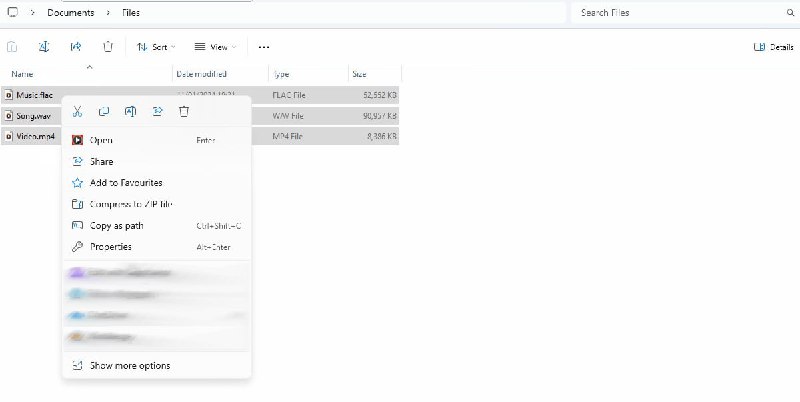This screenshot has width=800, height=402.
Task: Go to Documents in the breadcrumb path
Action: [x=71, y=13]
